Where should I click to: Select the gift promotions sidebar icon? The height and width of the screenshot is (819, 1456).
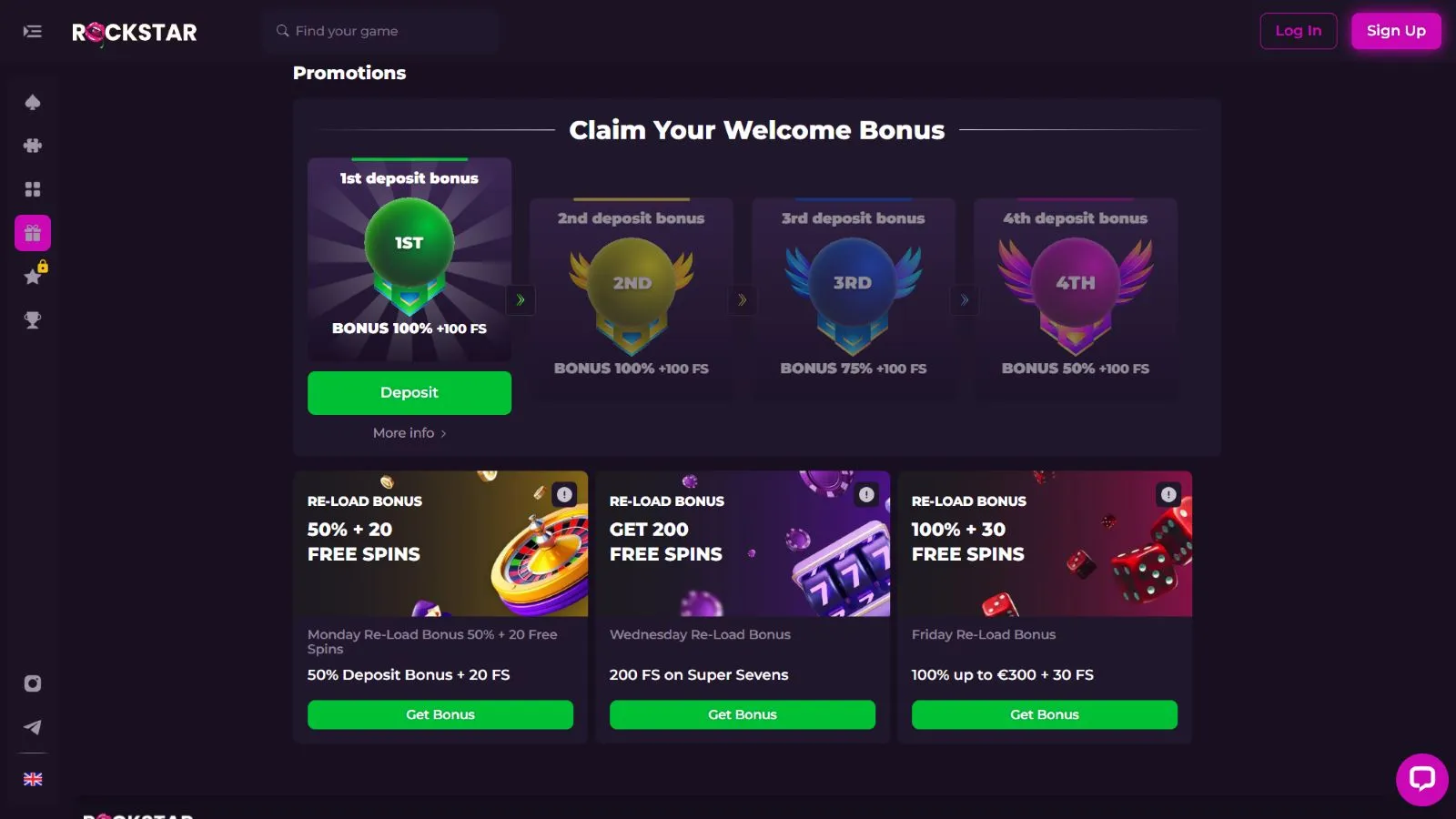tap(33, 233)
